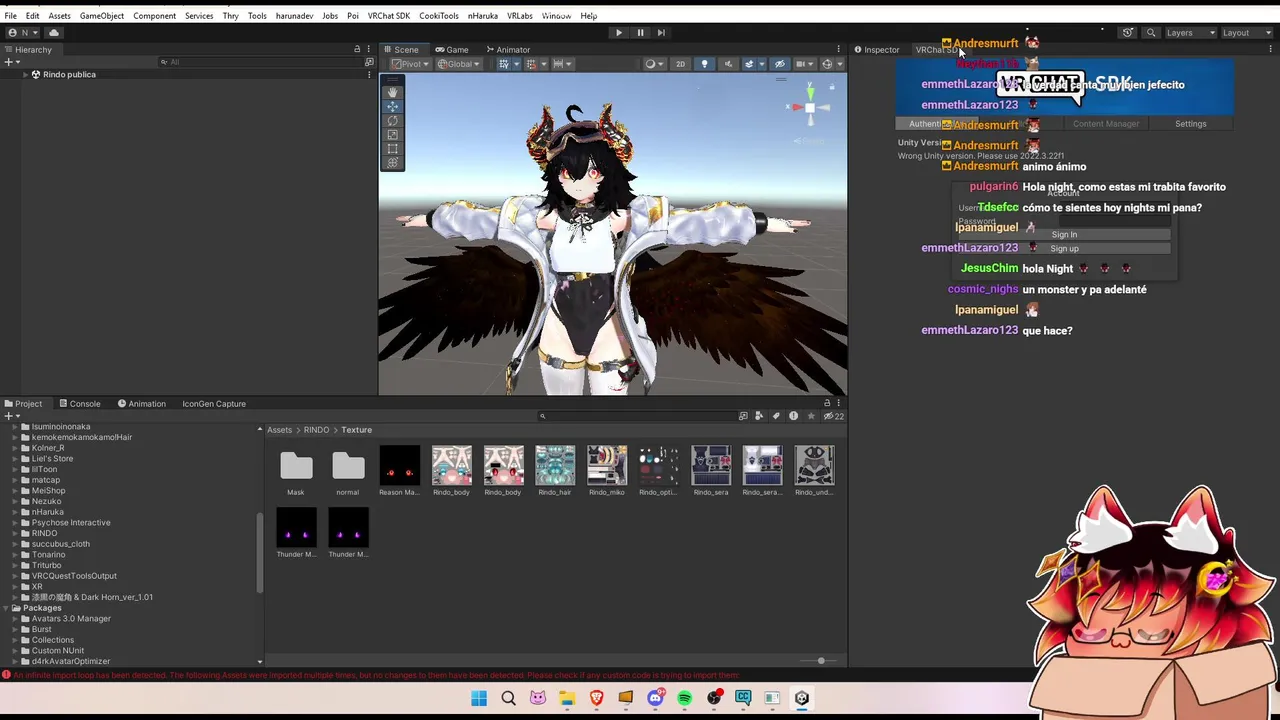The height and width of the screenshot is (720, 1280).
Task: Toggle scene lighting bulb button
Action: tap(704, 64)
